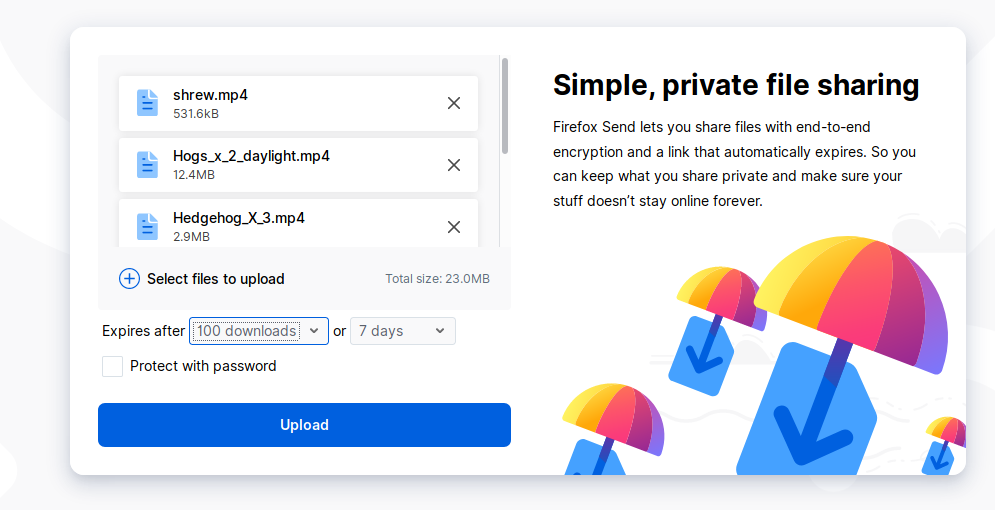The image size is (995, 510).
Task: Click the 'Protect with password' label text
Action: (203, 366)
